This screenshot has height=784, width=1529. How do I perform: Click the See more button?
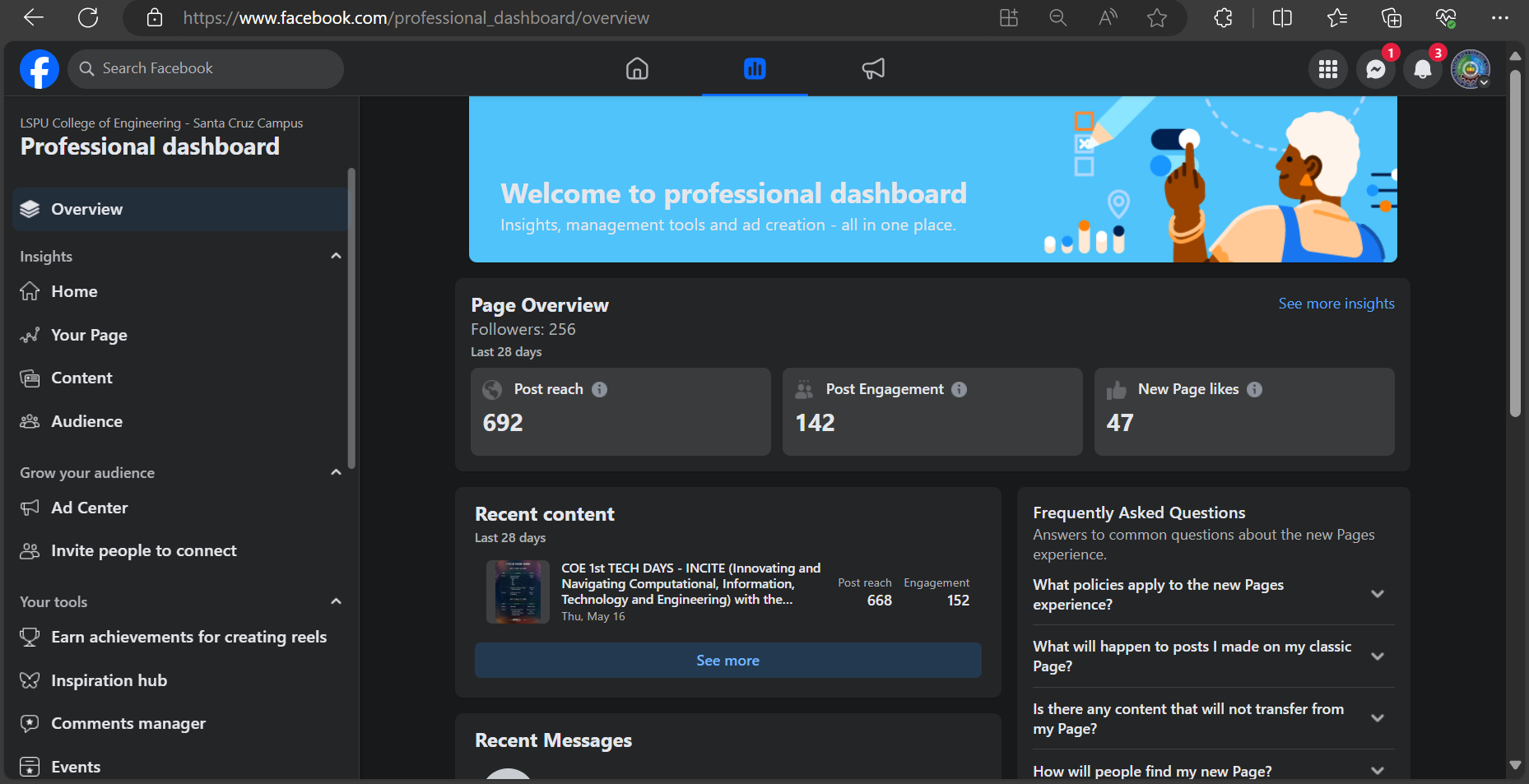(727, 661)
